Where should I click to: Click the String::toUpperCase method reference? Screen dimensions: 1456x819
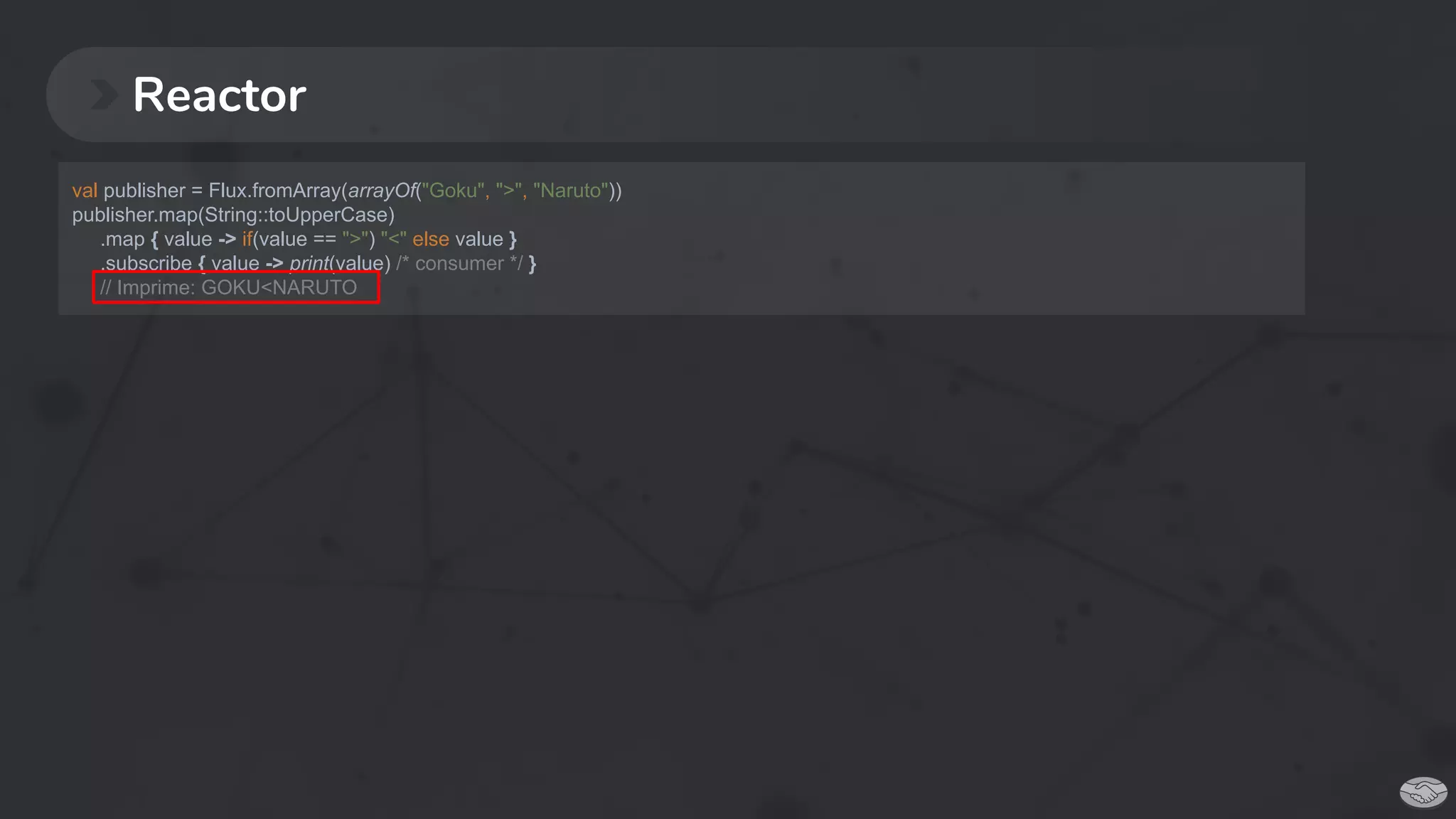pyautogui.click(x=296, y=215)
